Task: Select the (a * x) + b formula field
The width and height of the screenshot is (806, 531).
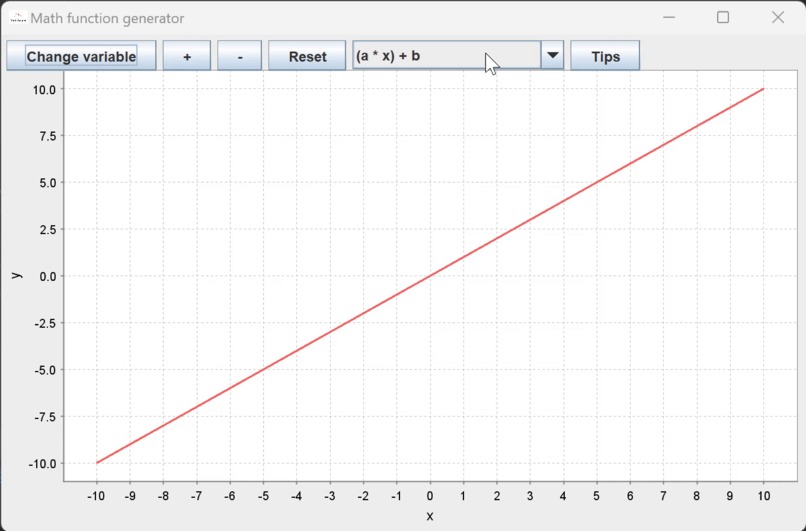Action: point(447,55)
